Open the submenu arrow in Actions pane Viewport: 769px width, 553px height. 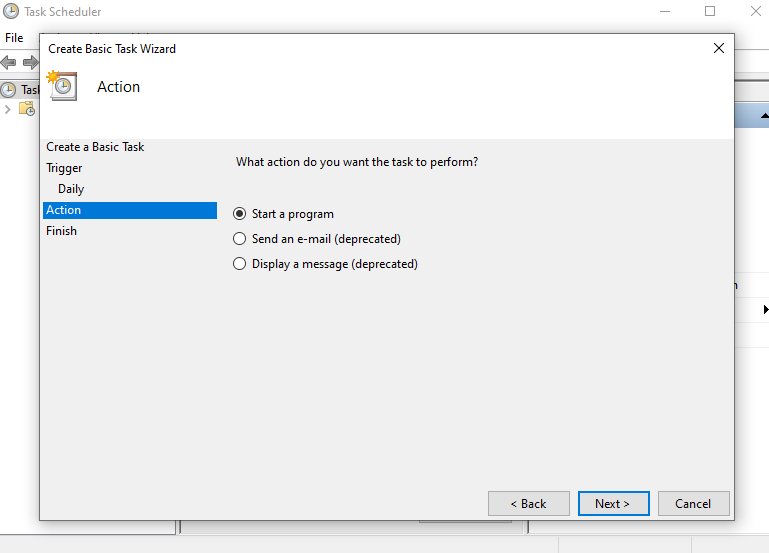point(765,310)
